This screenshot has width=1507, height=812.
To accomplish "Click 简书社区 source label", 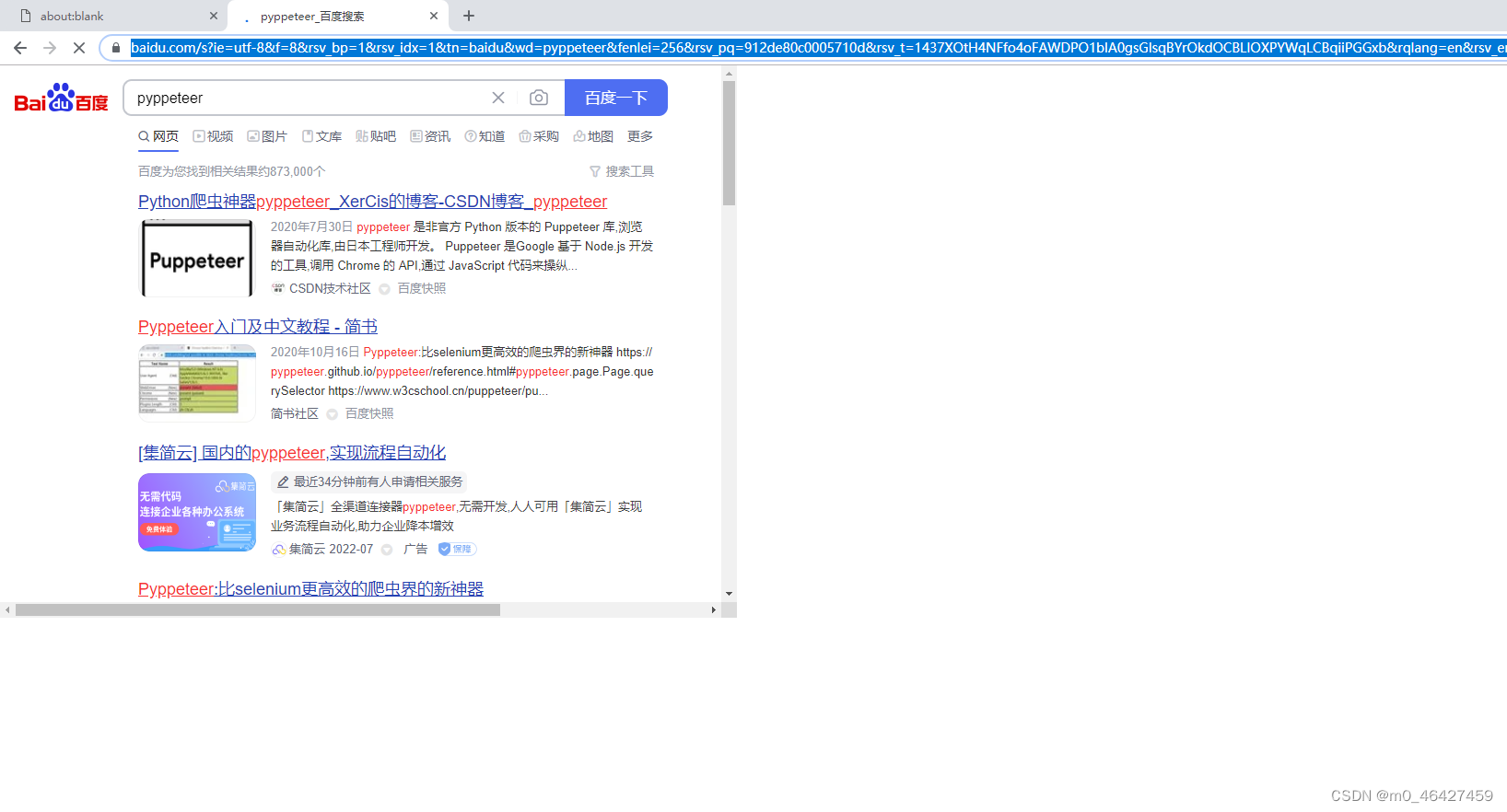I will click(x=295, y=413).
